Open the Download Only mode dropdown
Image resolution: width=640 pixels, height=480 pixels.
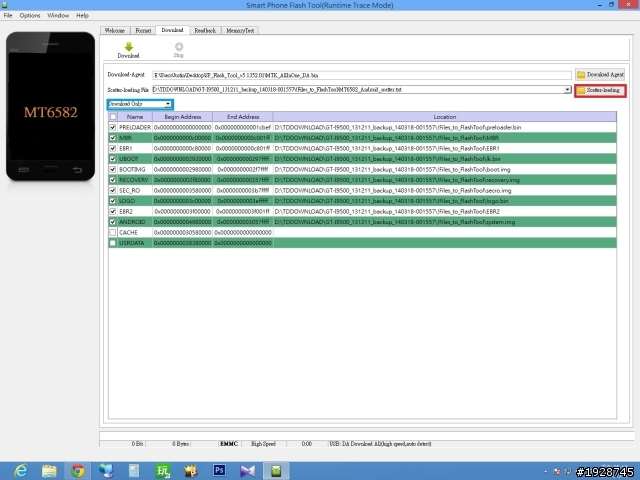coord(140,104)
